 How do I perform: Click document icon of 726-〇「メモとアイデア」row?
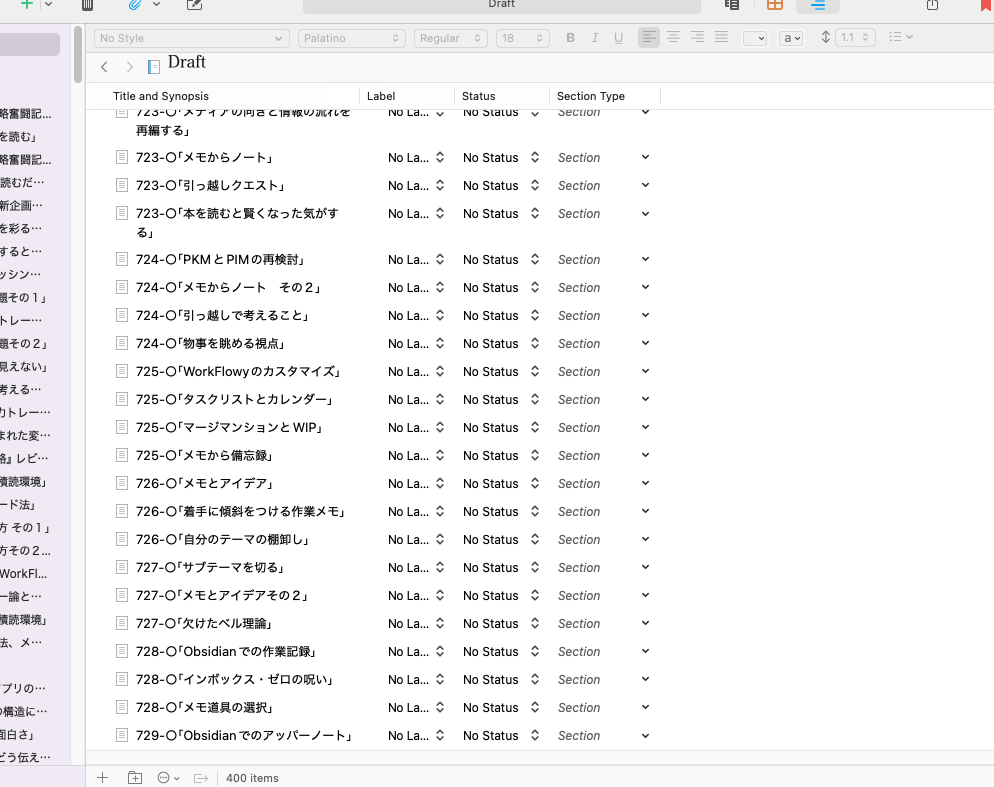click(x=122, y=483)
